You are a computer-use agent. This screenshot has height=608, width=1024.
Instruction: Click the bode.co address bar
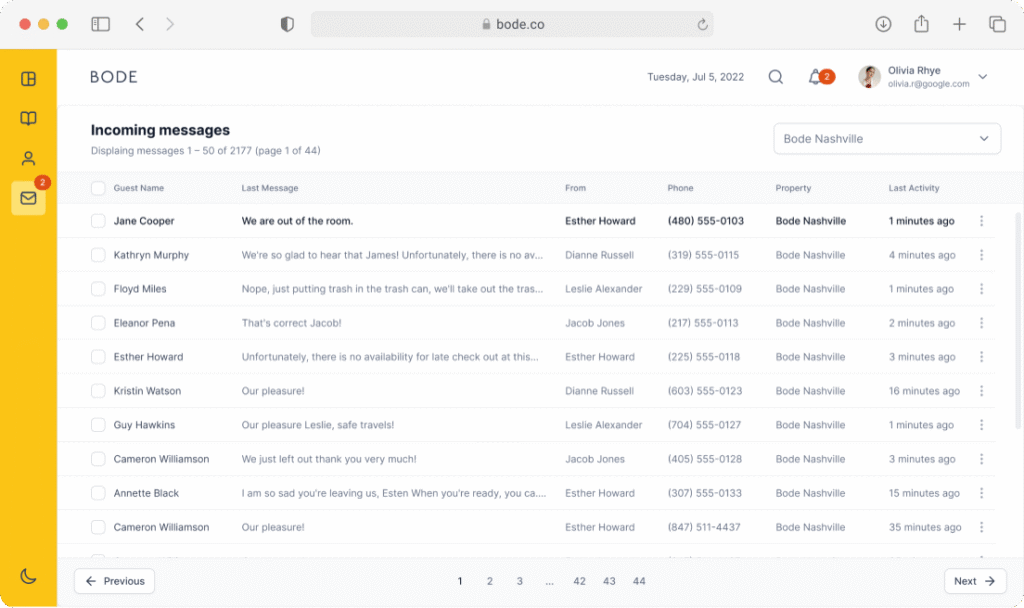(512, 24)
